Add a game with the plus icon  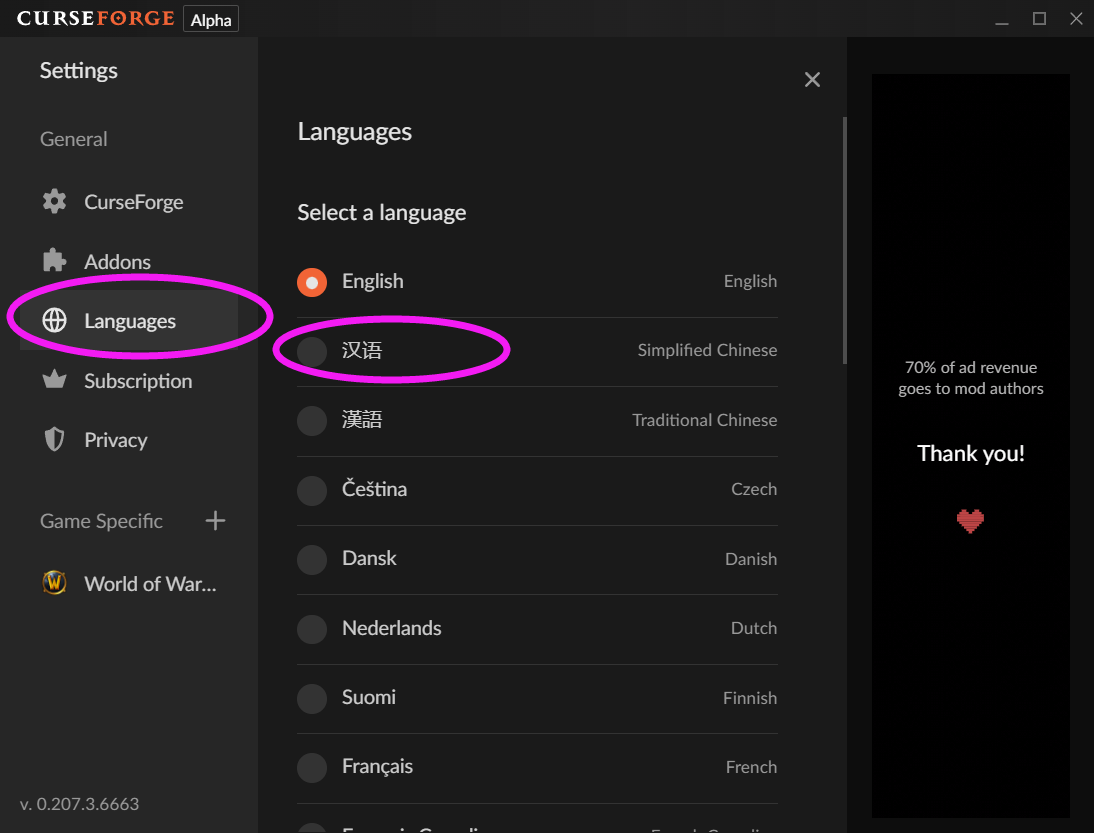coord(216,520)
